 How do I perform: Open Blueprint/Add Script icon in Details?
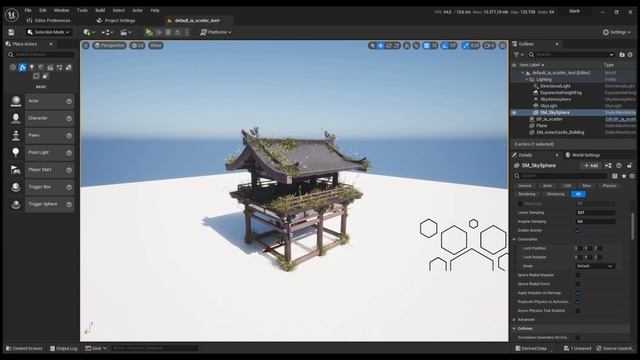[x=608, y=165]
